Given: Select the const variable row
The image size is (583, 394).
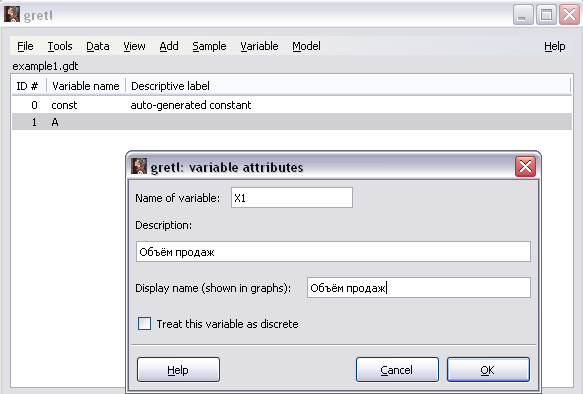Looking at the screenshot, I should [x=292, y=105].
